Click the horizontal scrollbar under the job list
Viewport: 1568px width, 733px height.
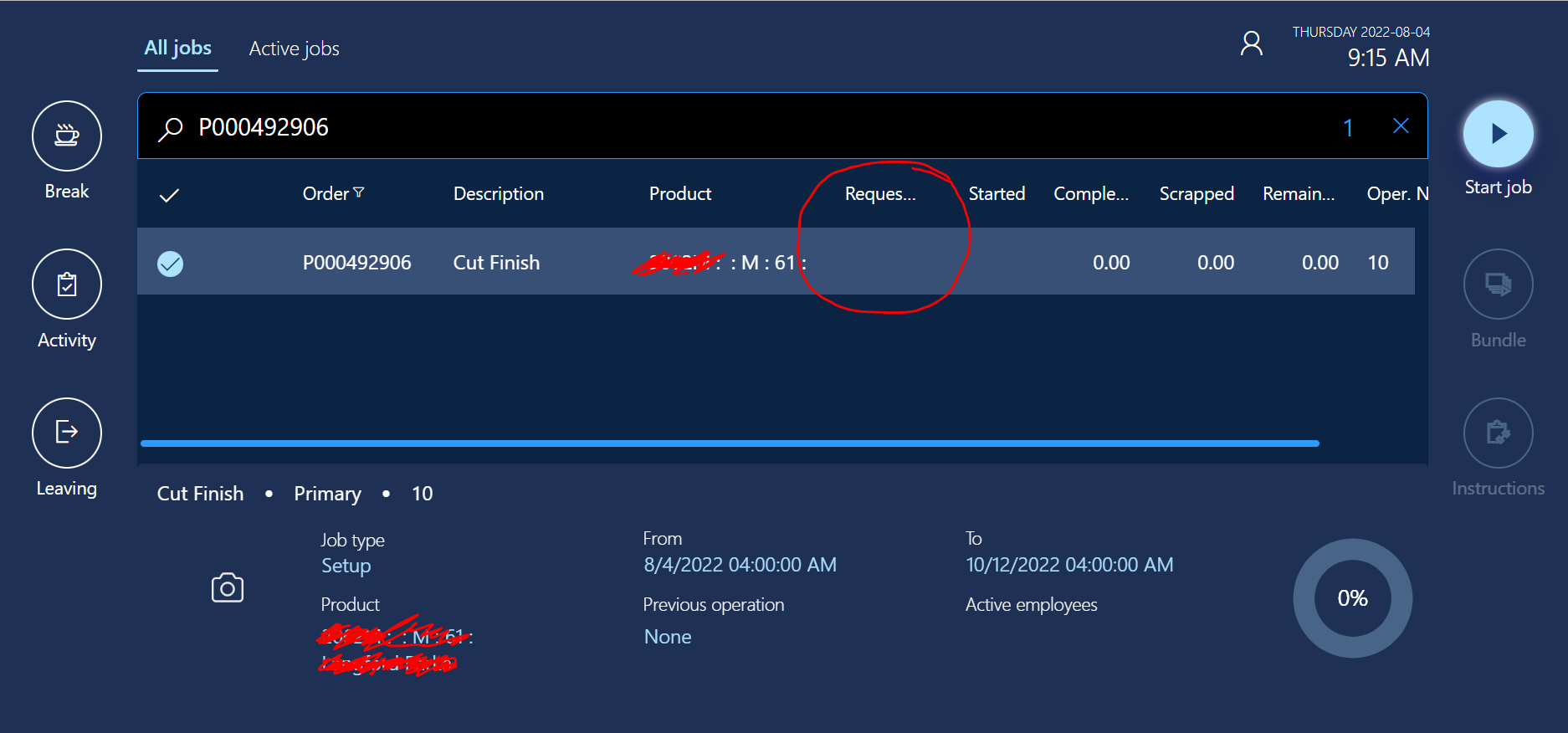730,443
